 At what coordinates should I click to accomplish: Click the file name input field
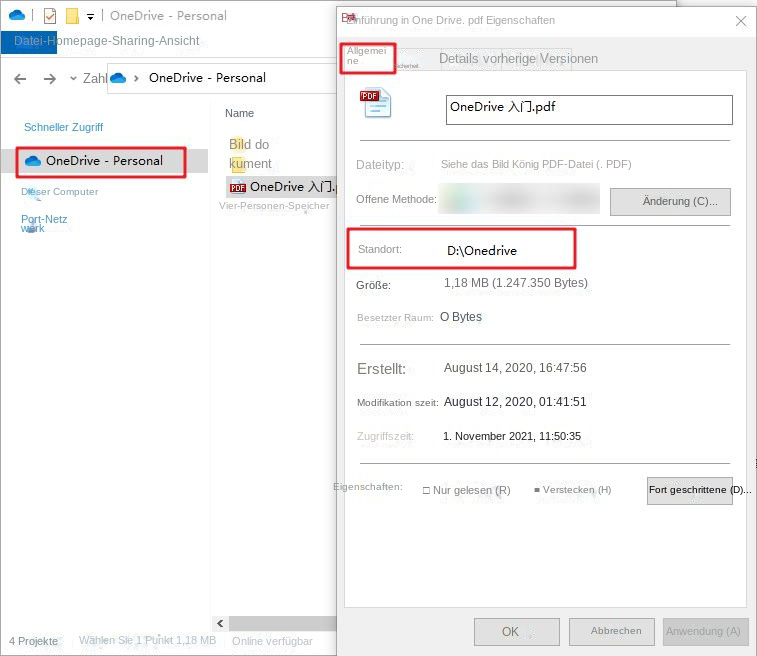point(589,110)
